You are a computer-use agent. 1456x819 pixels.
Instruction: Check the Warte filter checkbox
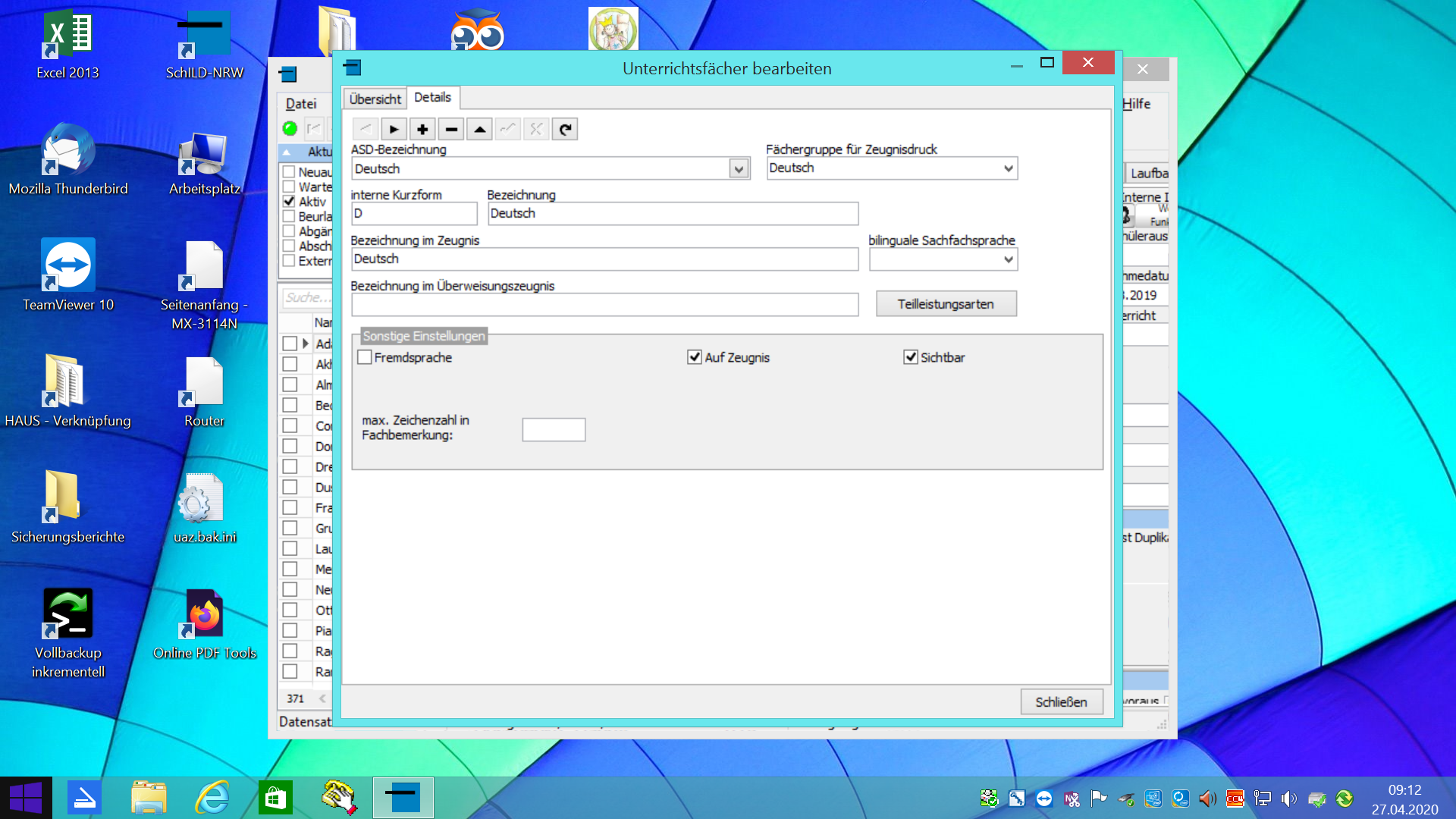point(289,187)
